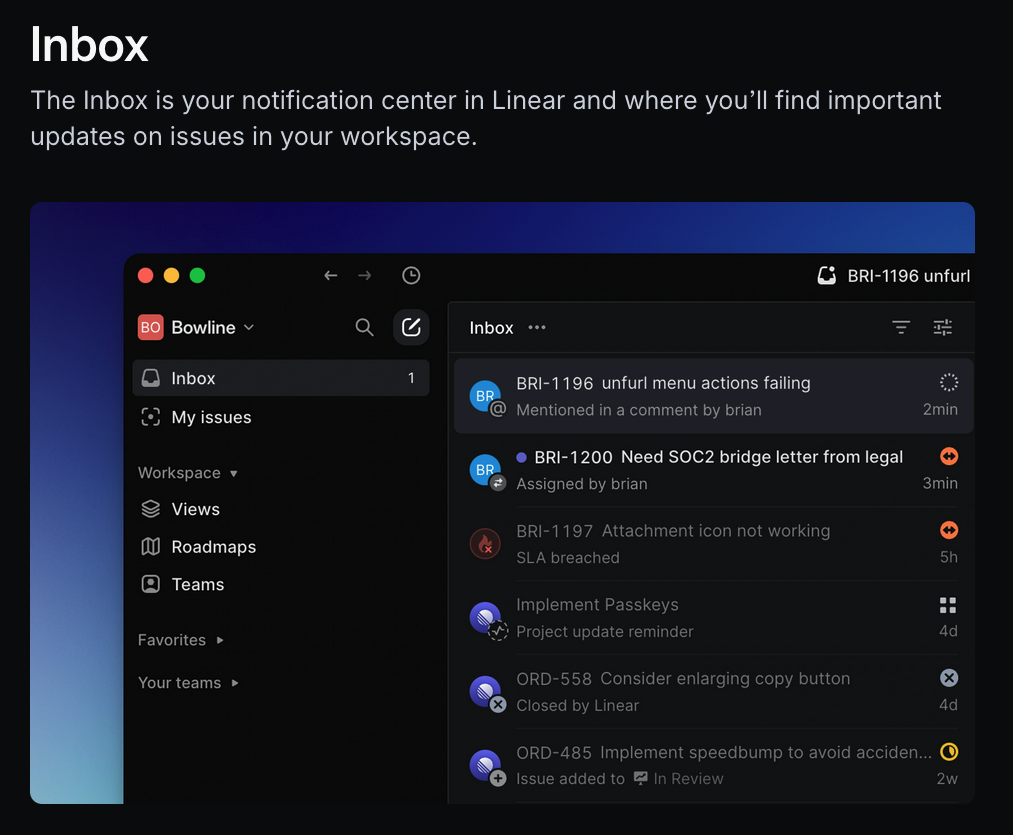Click BR avatar on BRI-1200 notification

coord(485,469)
